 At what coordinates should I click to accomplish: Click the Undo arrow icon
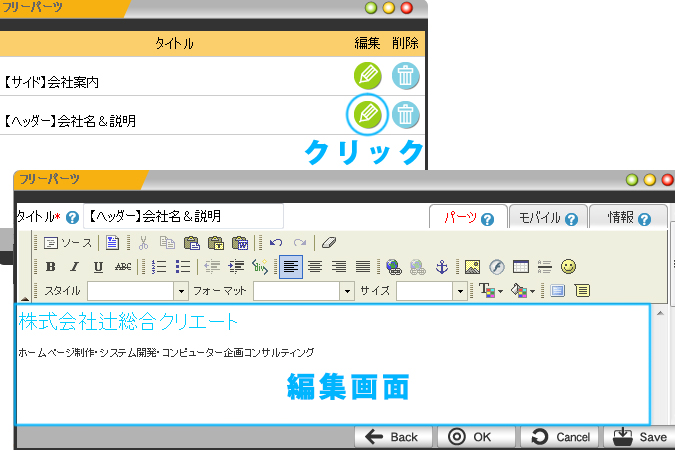coord(276,243)
